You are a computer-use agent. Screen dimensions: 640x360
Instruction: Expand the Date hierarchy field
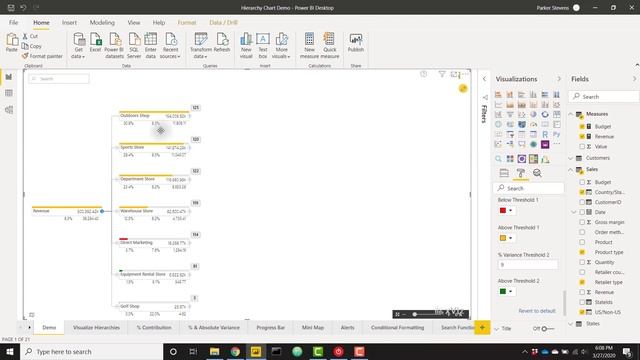point(574,212)
